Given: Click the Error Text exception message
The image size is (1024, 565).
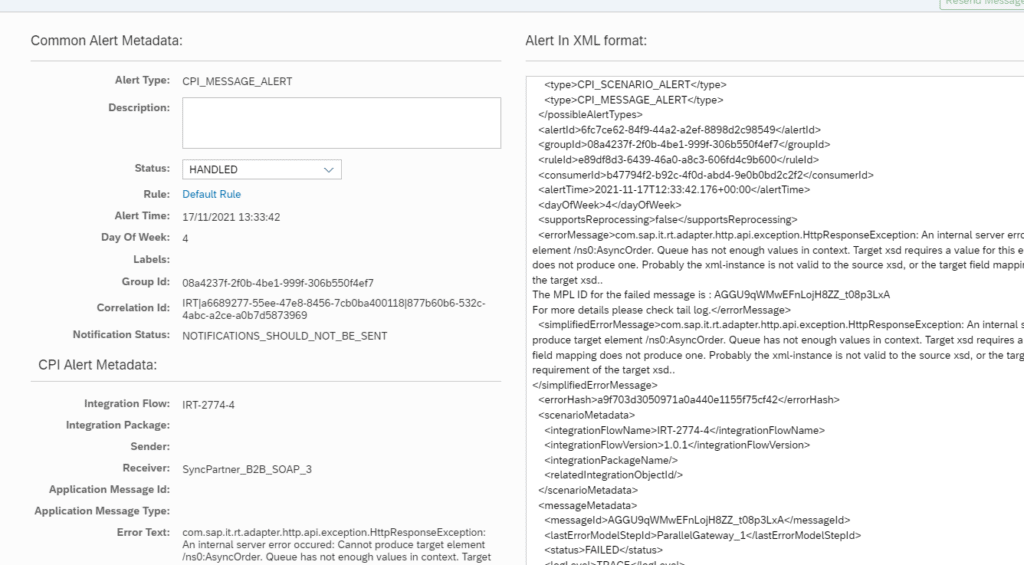Looking at the screenshot, I should pyautogui.click(x=336, y=545).
